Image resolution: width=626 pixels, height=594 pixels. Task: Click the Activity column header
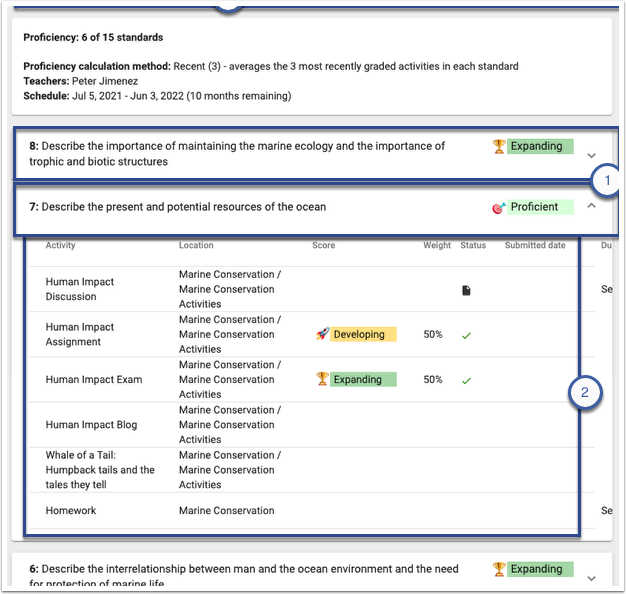click(60, 245)
